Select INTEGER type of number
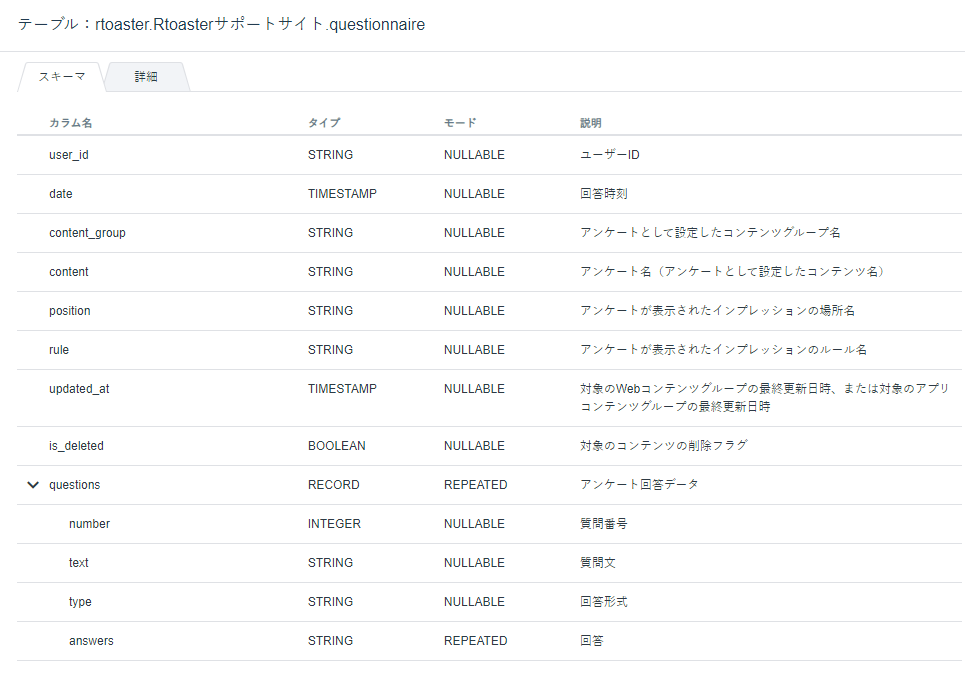Screen dimensions: 965x681 (x=334, y=524)
